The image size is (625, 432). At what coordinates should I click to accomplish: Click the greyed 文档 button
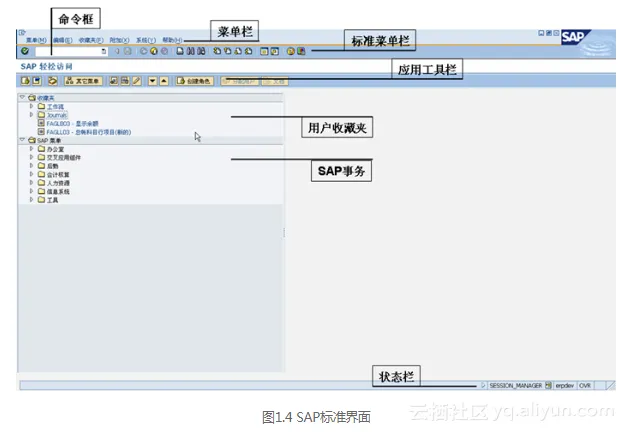275,81
